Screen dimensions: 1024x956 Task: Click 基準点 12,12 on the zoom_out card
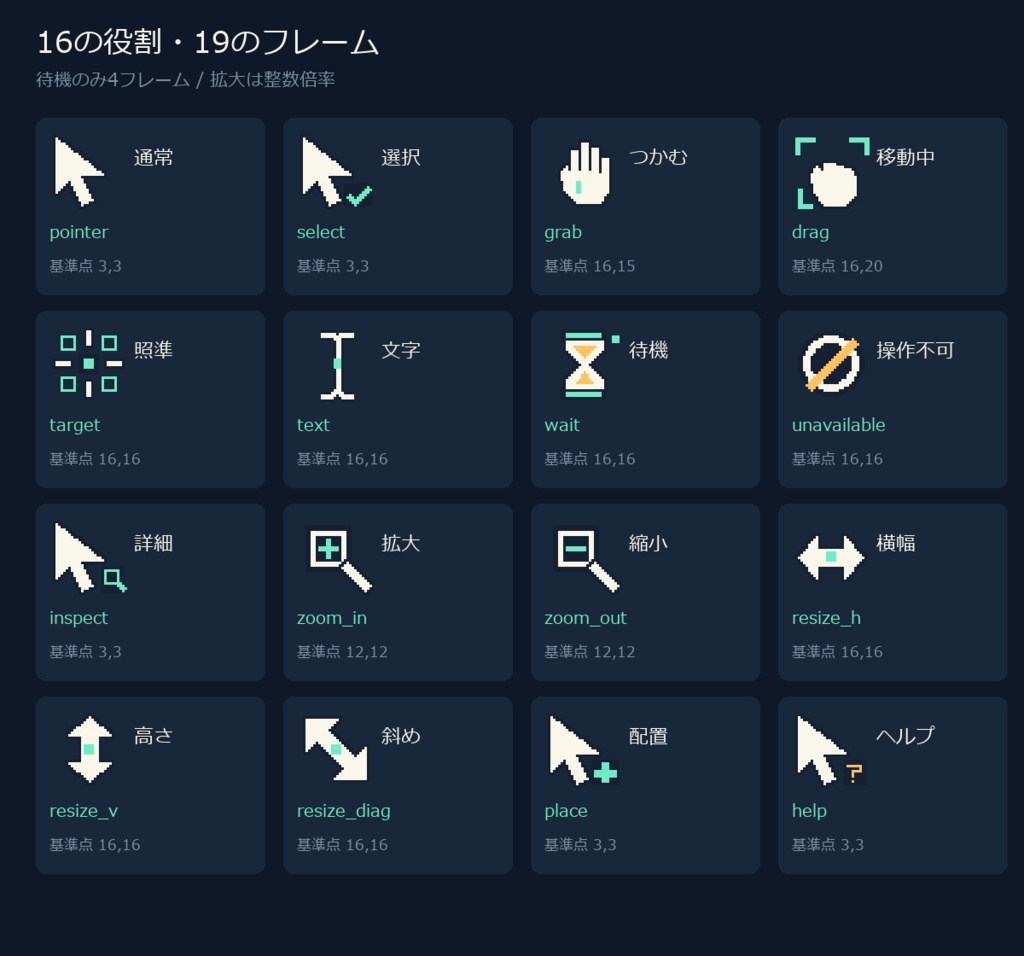click(x=590, y=652)
